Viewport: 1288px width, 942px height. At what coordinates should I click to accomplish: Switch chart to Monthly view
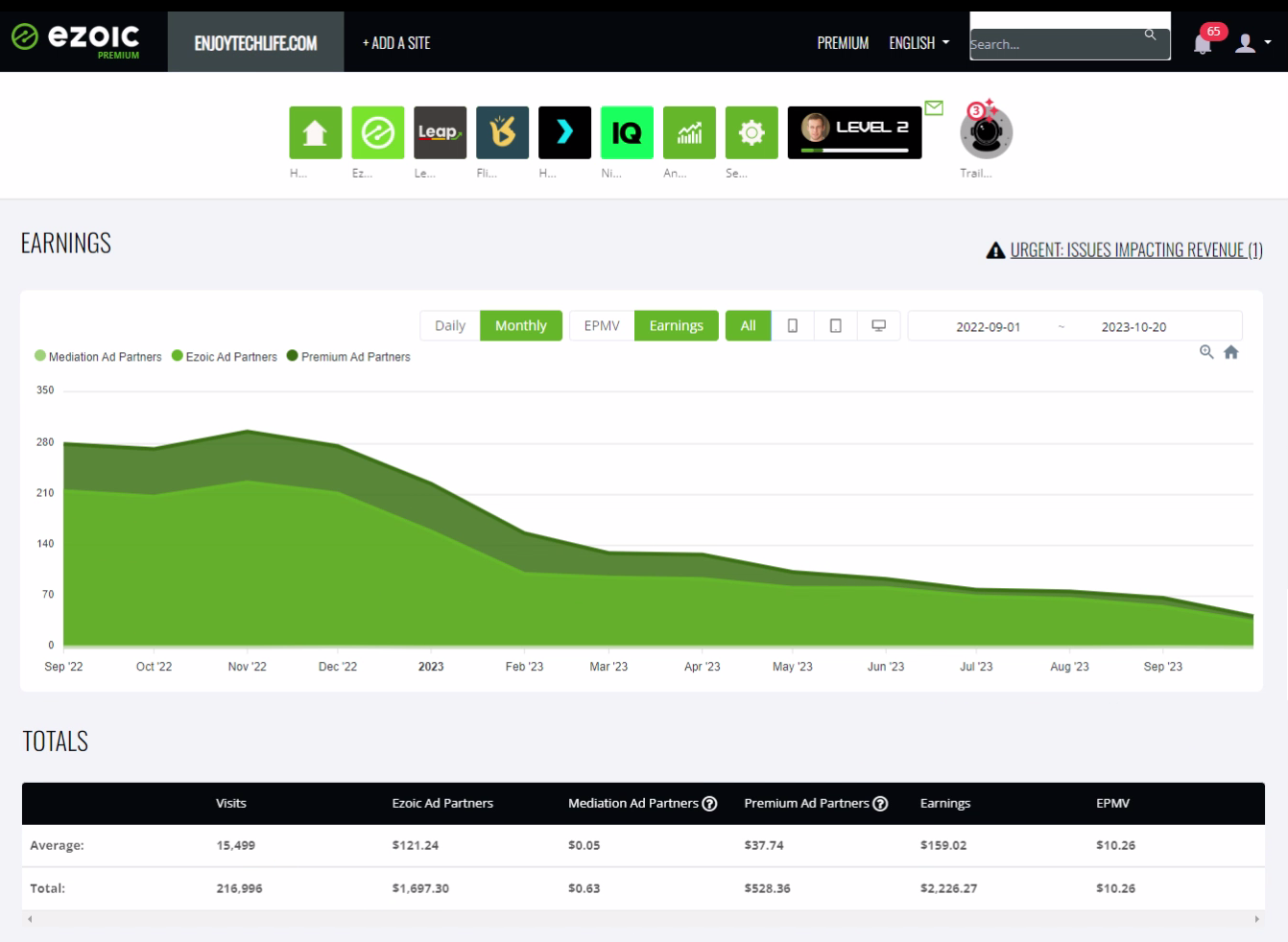coord(521,326)
